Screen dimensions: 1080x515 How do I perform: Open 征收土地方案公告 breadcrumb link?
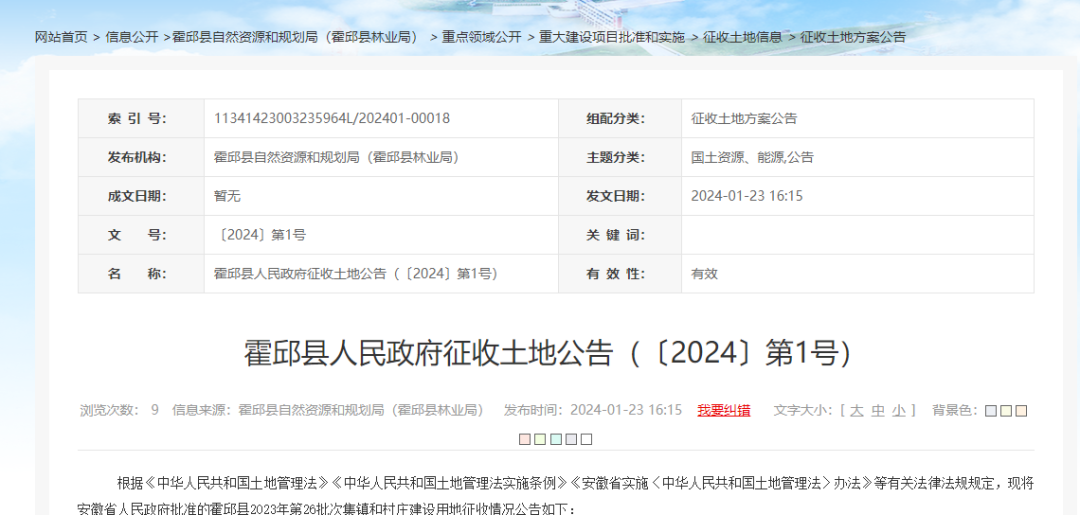853,37
